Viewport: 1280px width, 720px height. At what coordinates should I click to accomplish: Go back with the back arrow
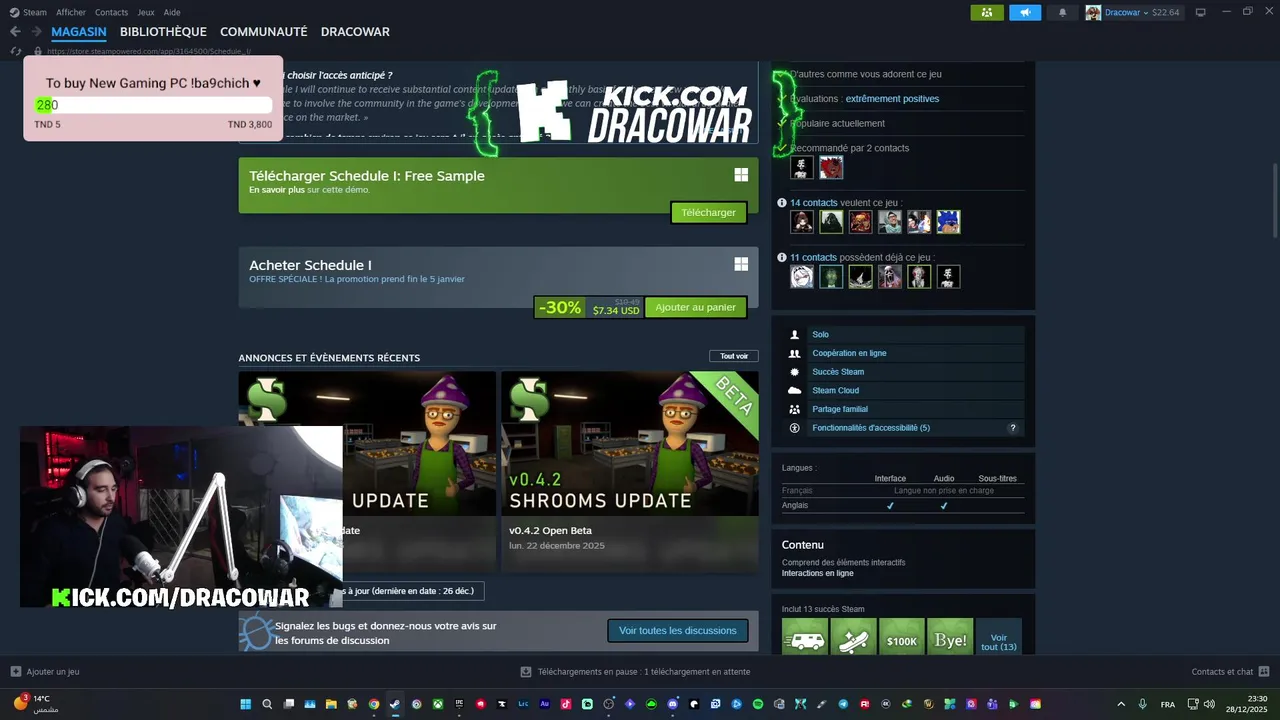click(15, 32)
